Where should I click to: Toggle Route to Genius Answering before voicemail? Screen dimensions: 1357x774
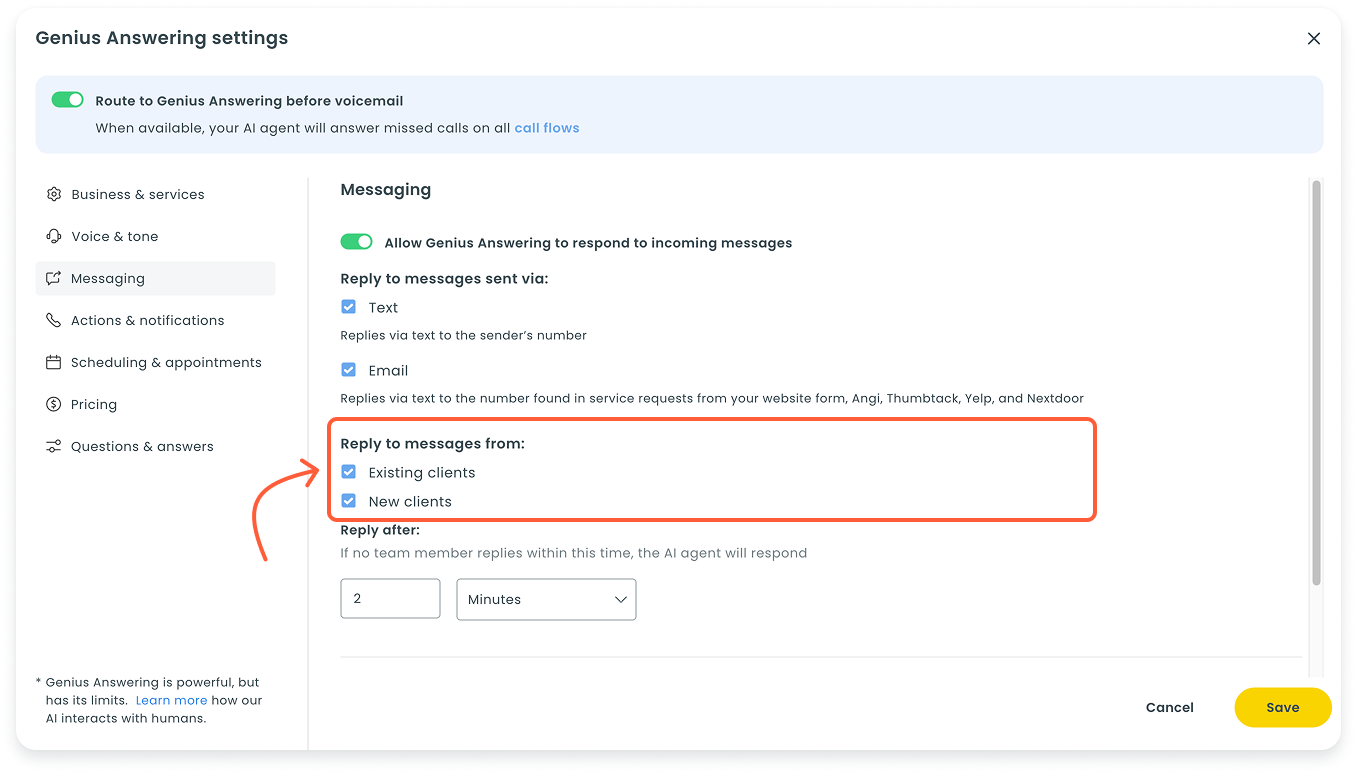coord(68,100)
